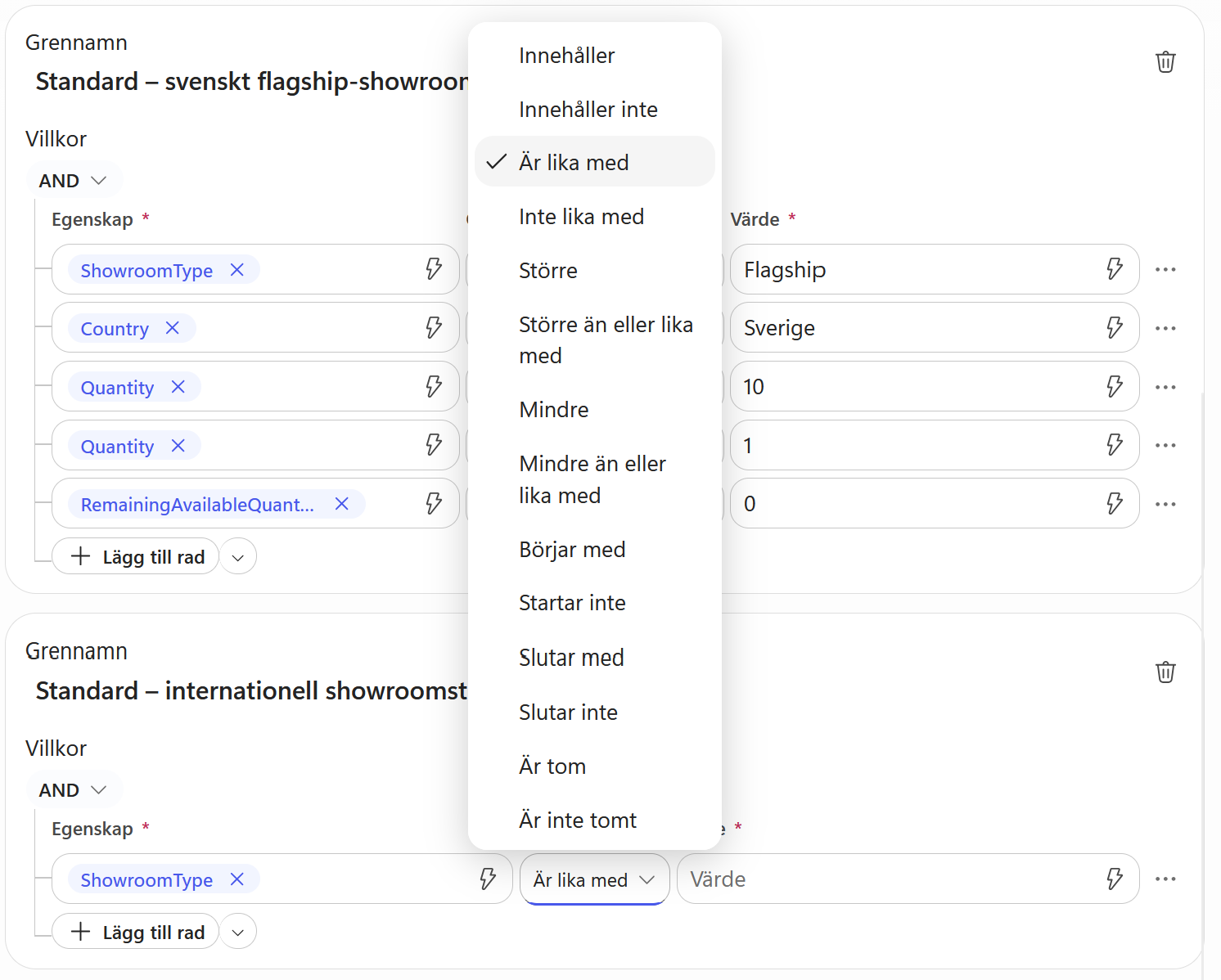The image size is (1221, 980).
Task: Pick the checked 'Är lika med' option in the list
Action: [595, 162]
